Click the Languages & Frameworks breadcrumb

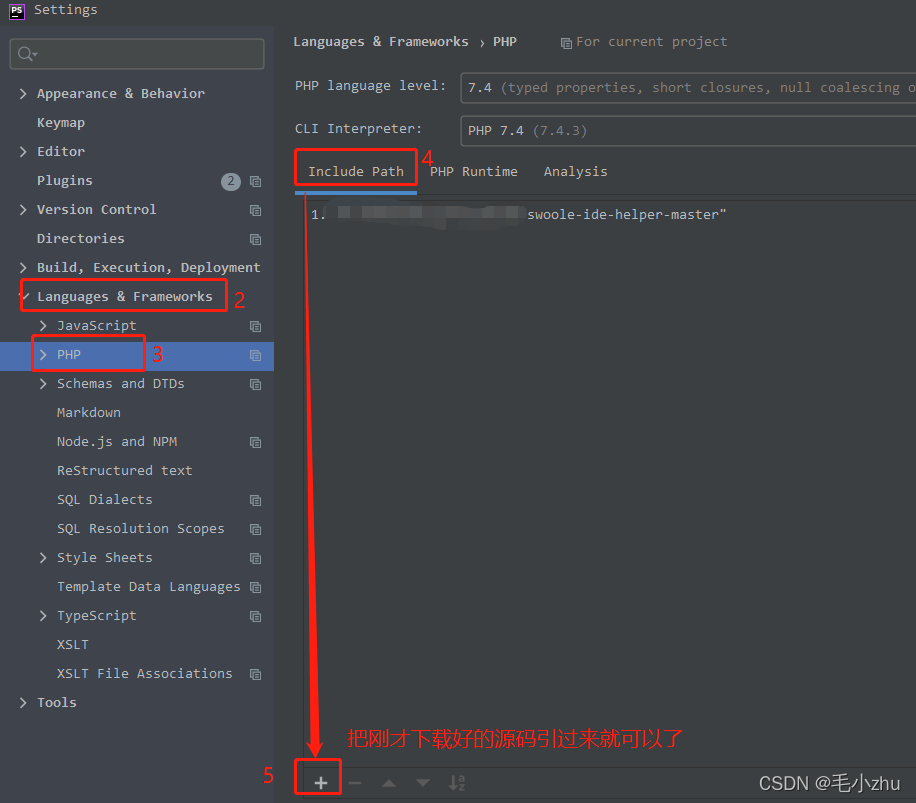(381, 41)
